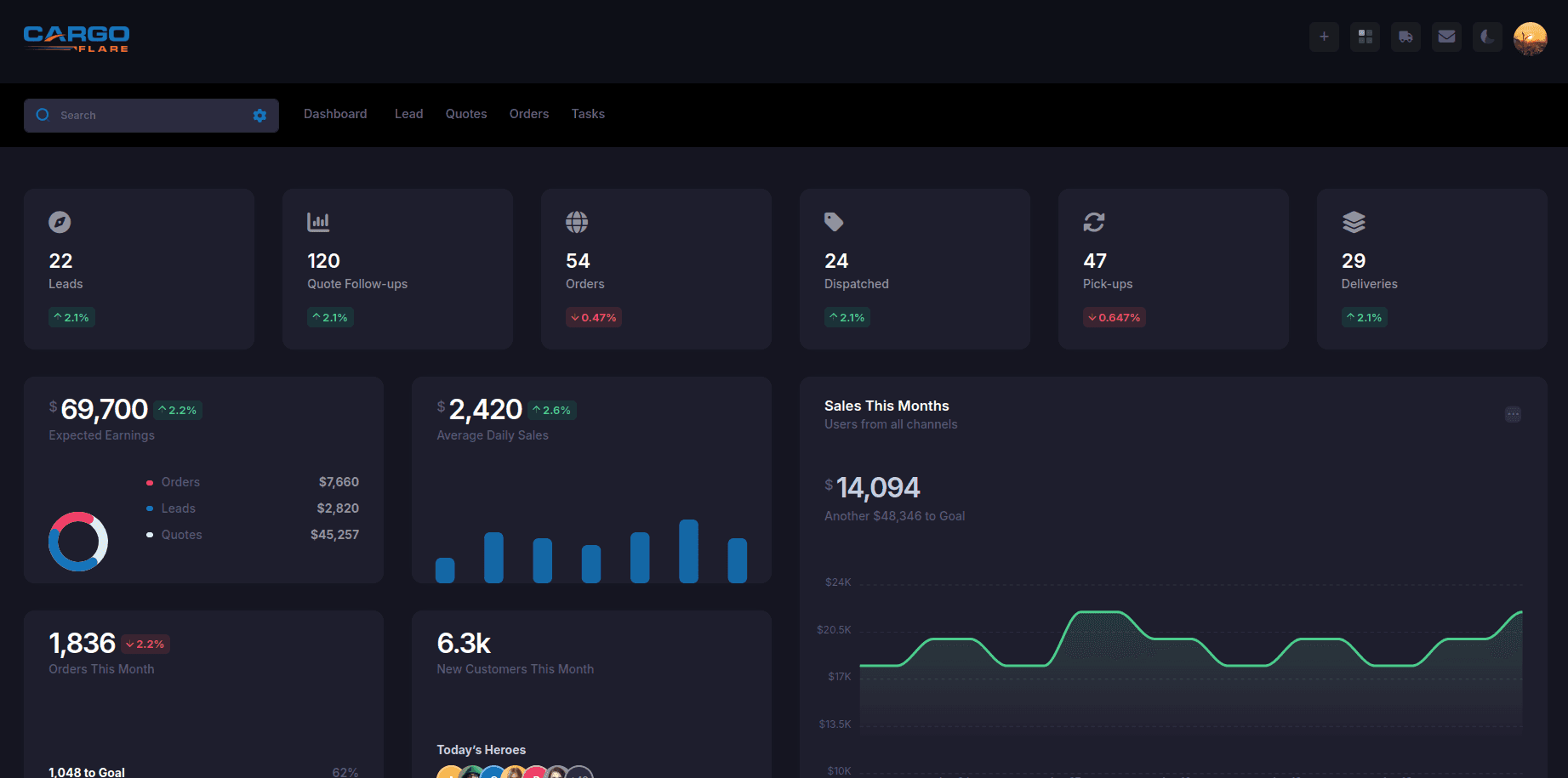This screenshot has height=778, width=1568.
Task: Open the Dashboard menu item
Action: tap(335, 114)
